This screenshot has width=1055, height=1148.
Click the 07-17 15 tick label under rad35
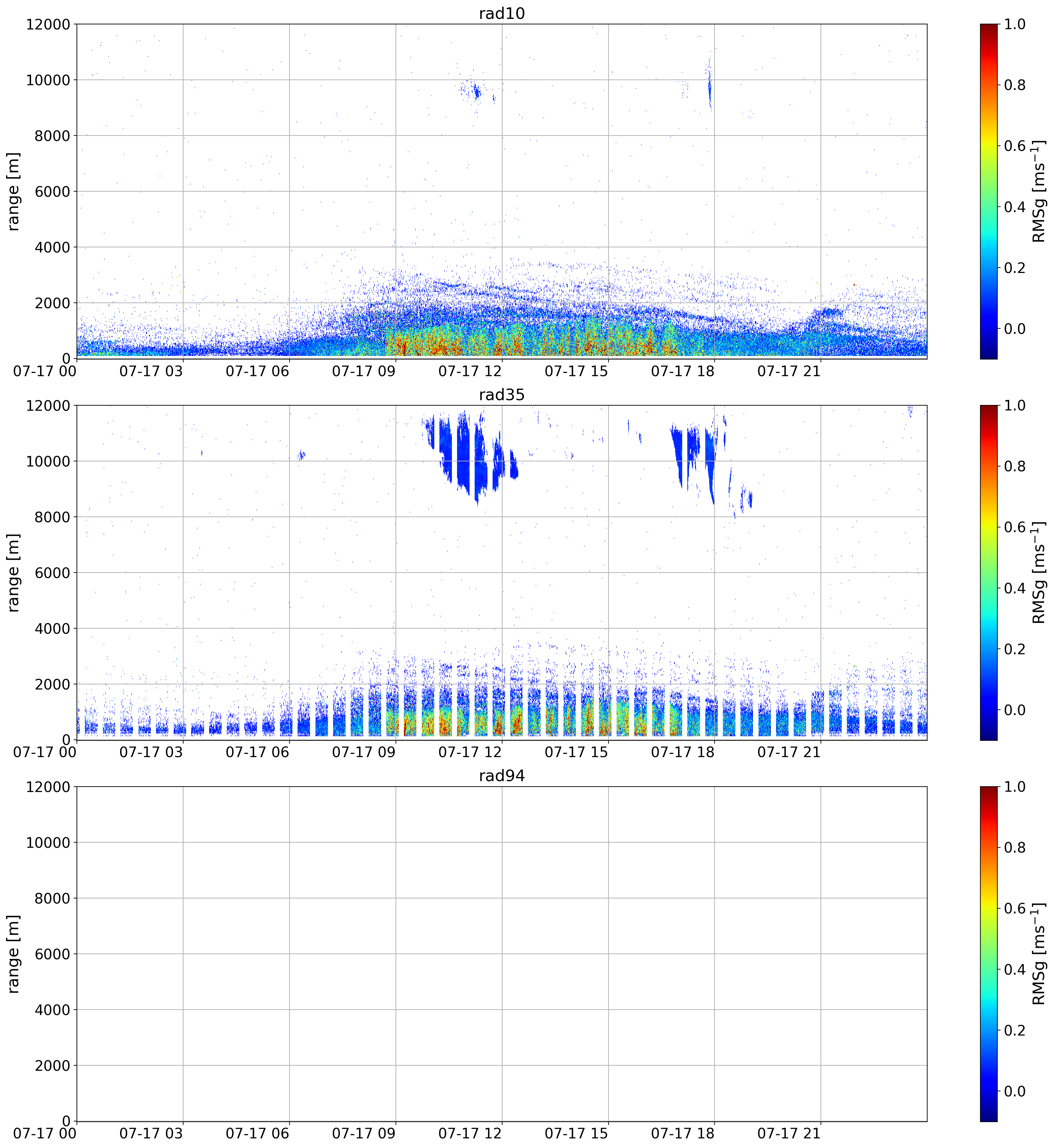577,752
